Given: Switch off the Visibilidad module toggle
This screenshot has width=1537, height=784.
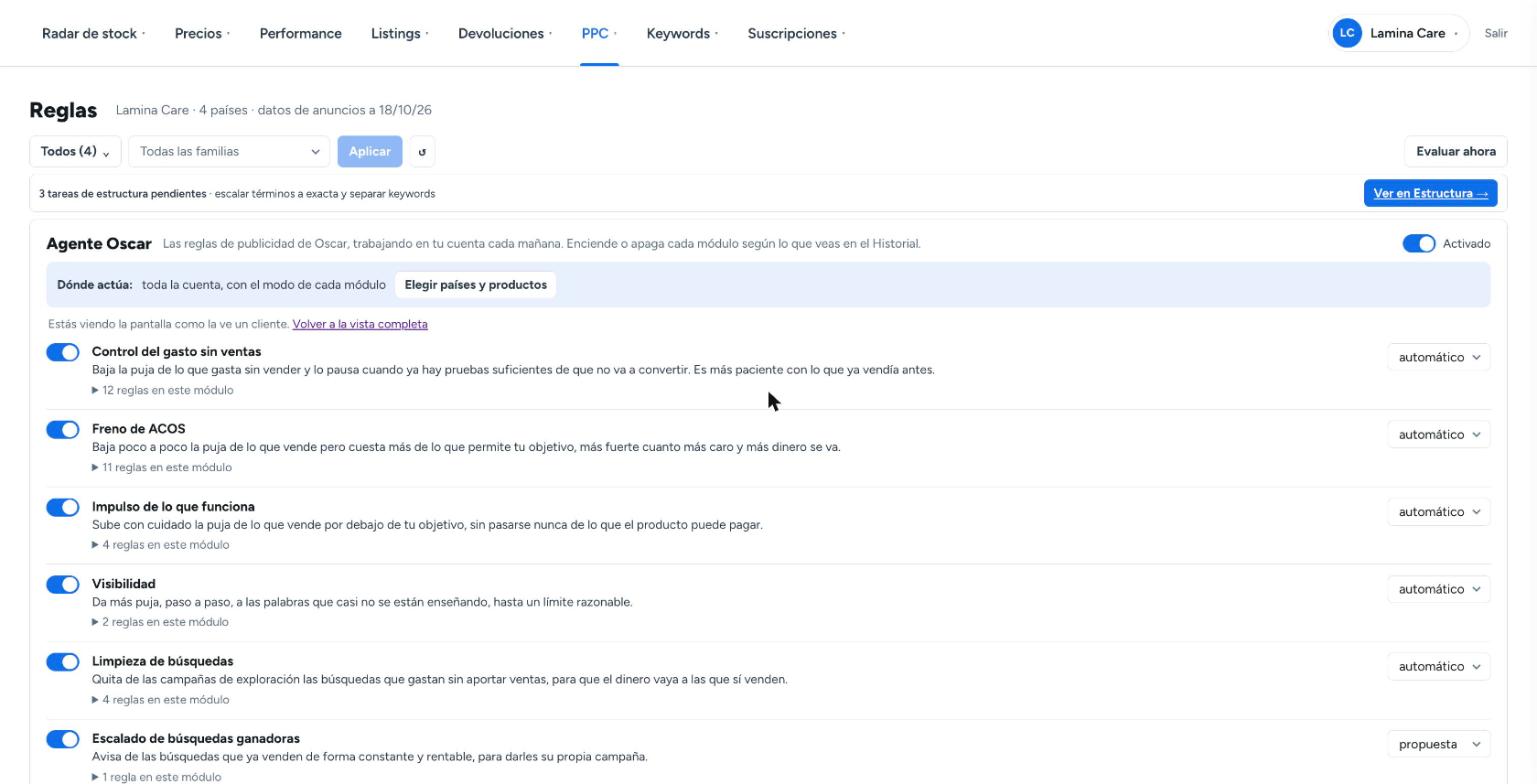Looking at the screenshot, I should coord(63,584).
